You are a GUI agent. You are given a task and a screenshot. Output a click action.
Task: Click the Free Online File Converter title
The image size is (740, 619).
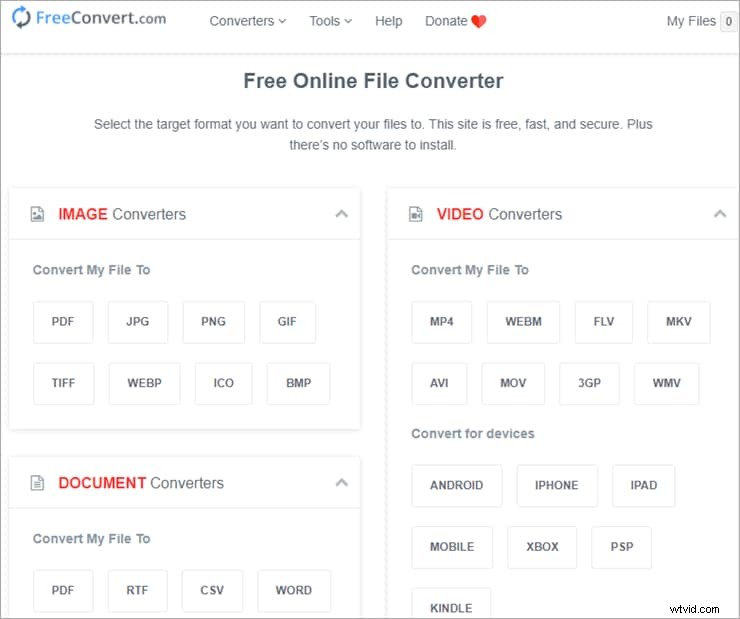point(373,81)
